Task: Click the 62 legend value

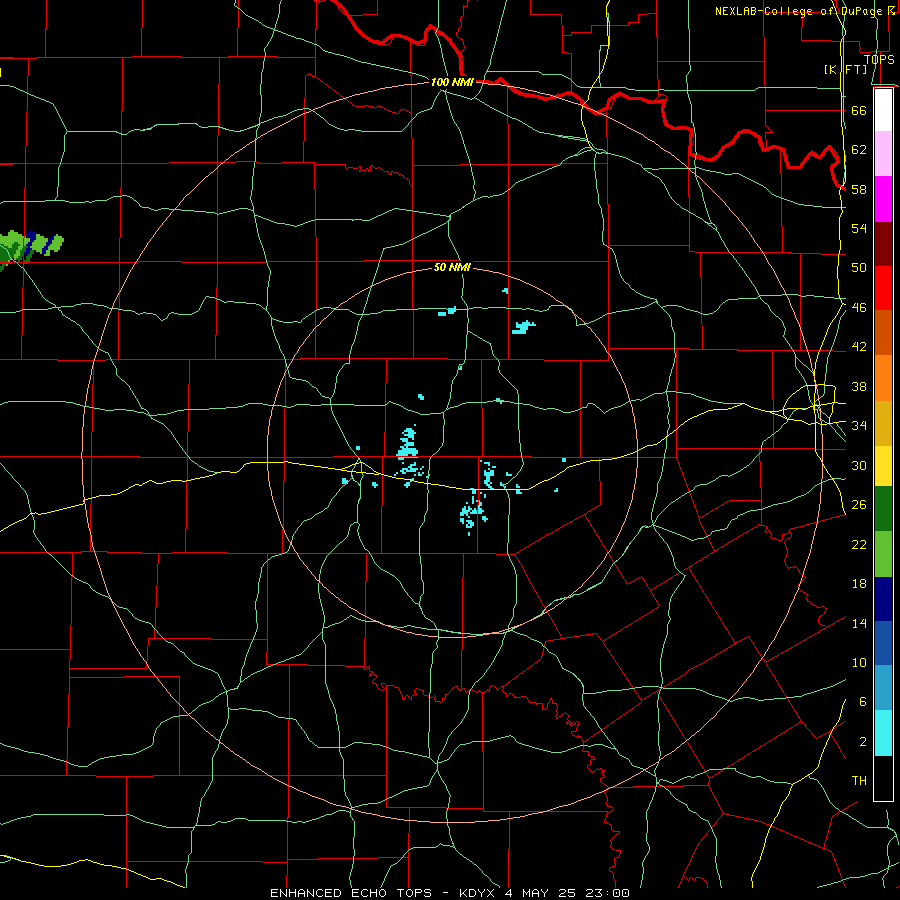Action: pyautogui.click(x=859, y=150)
